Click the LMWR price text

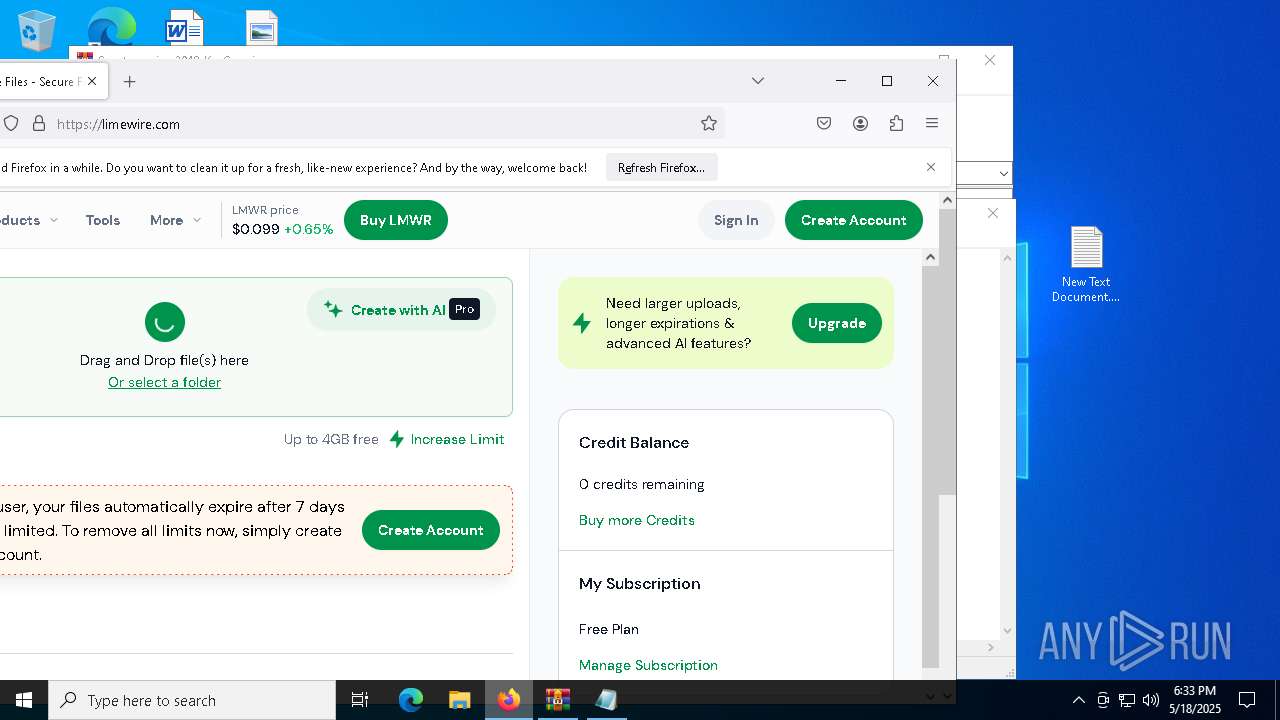coord(266,210)
